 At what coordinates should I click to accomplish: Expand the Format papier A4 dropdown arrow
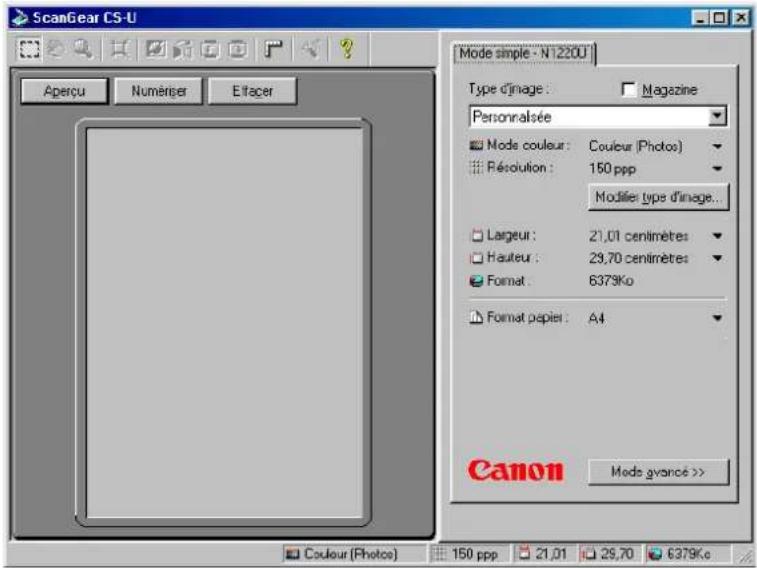[717, 318]
